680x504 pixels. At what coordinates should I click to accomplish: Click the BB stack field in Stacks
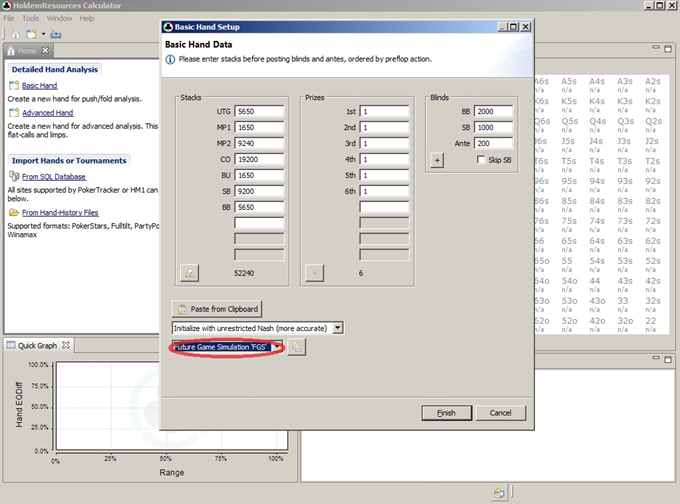[x=259, y=207]
